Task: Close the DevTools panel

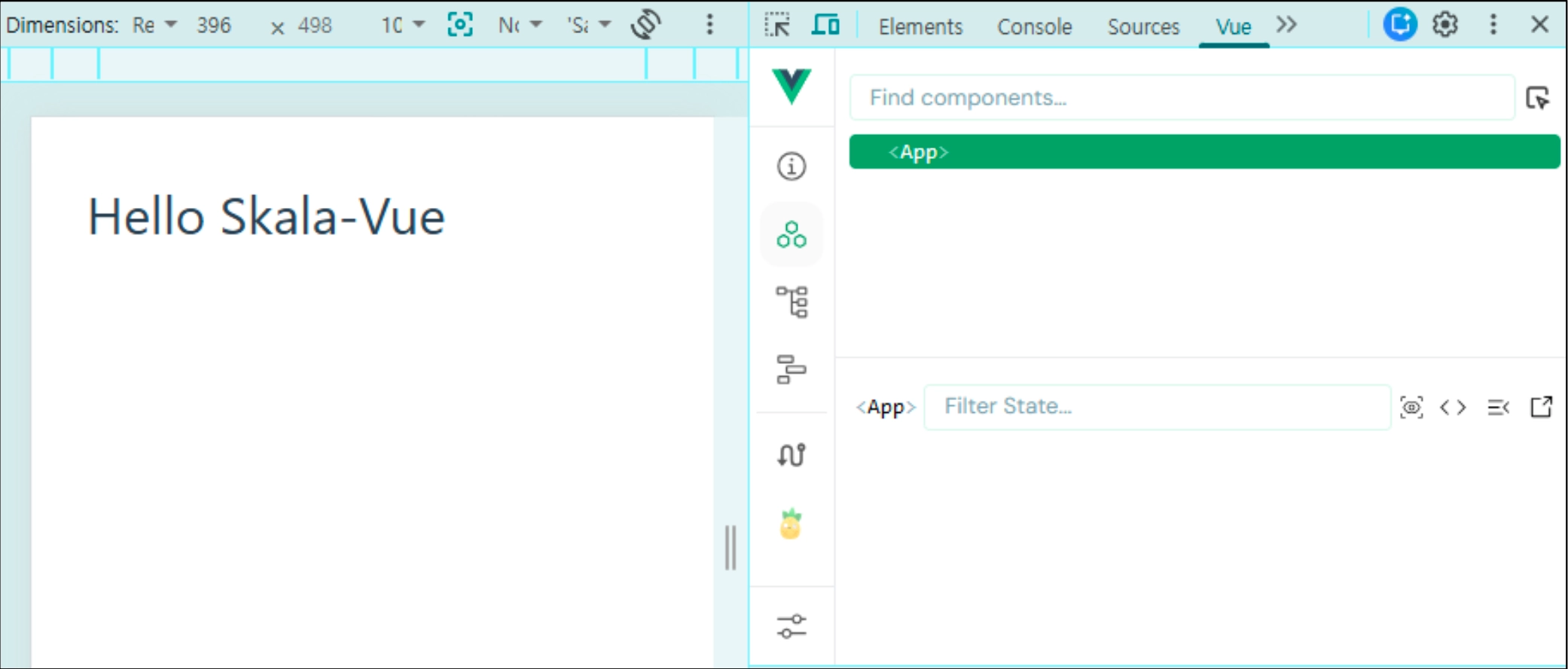Action: pyautogui.click(x=1540, y=25)
